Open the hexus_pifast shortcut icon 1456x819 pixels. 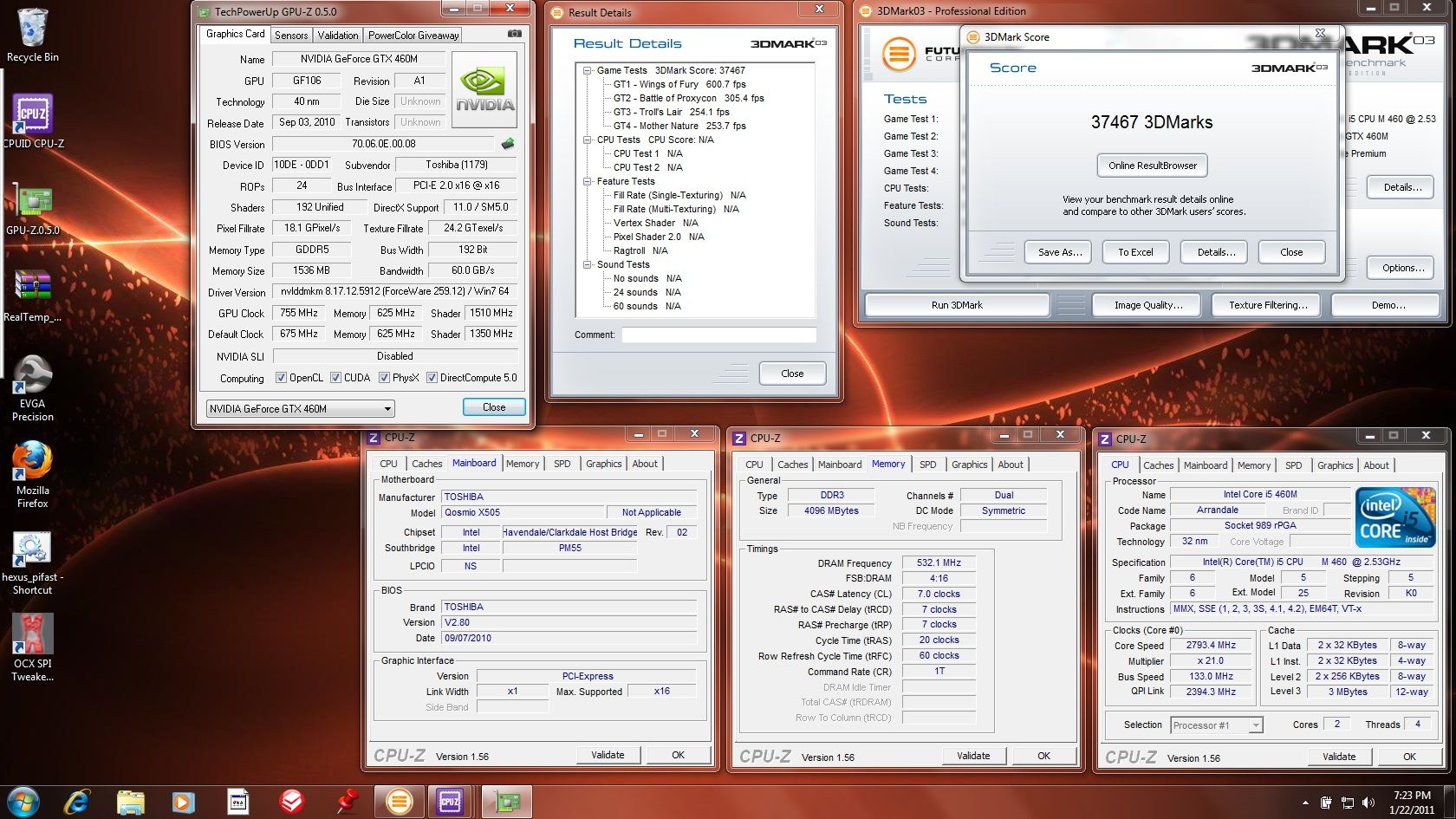pos(32,562)
